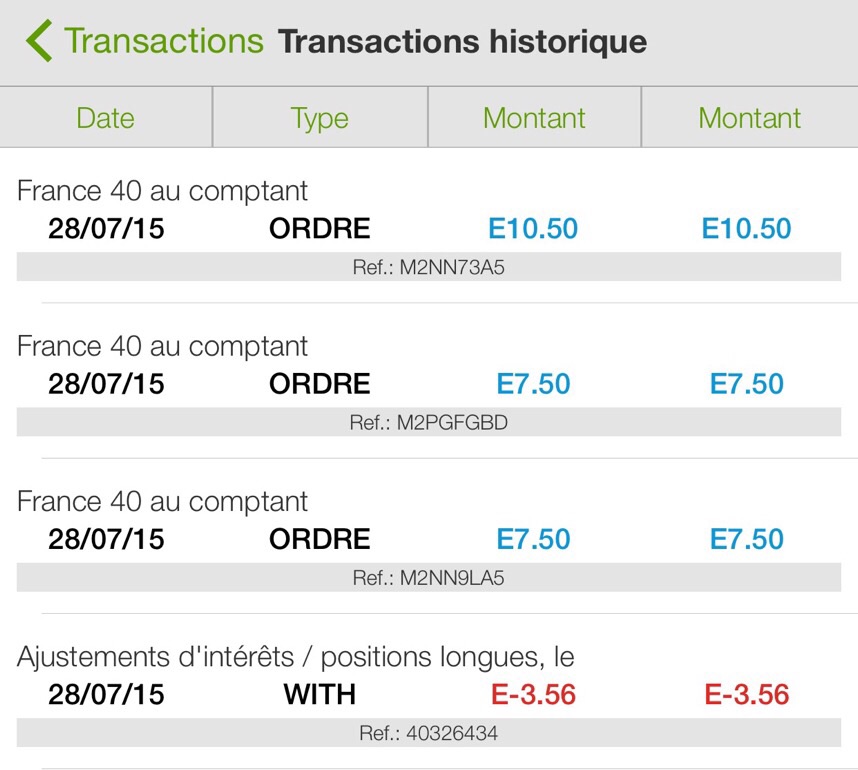Click the France 40 title above M2NN9LA5
Screen dimensions: 858x770
coord(163,502)
